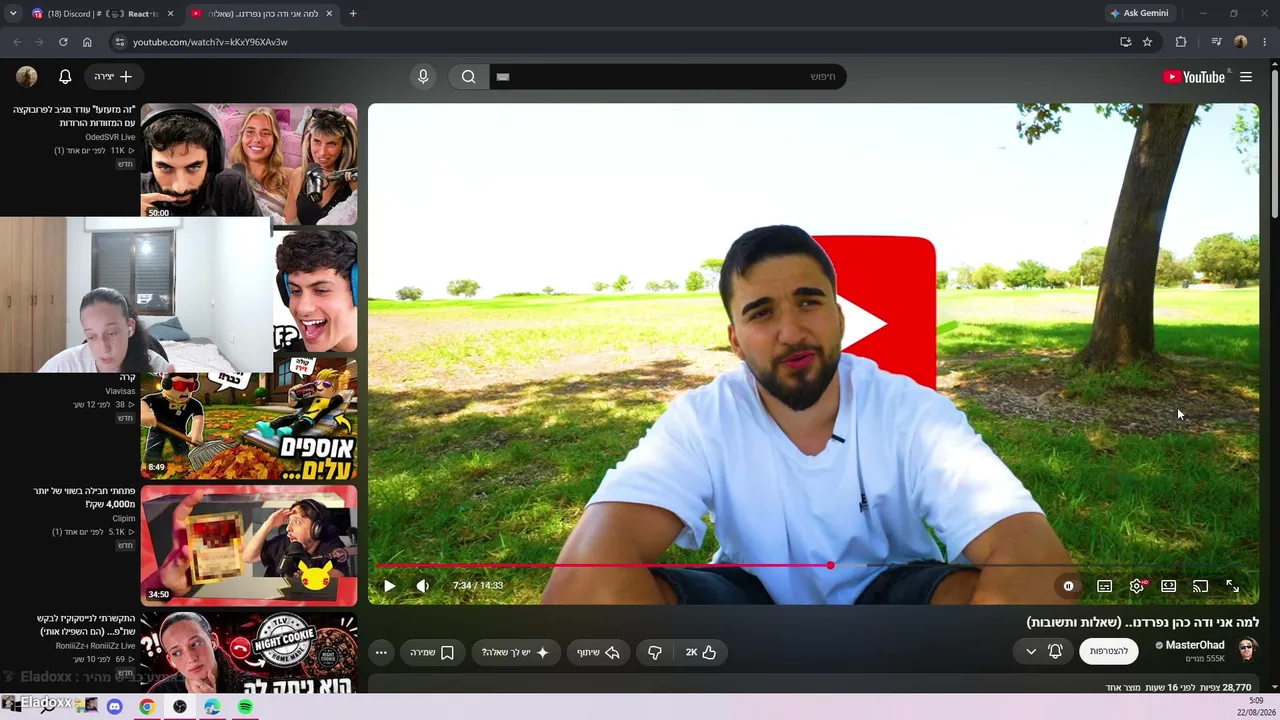This screenshot has height=720, width=1280.
Task: Select the youtube.com URL in the address bar
Action: (210, 42)
